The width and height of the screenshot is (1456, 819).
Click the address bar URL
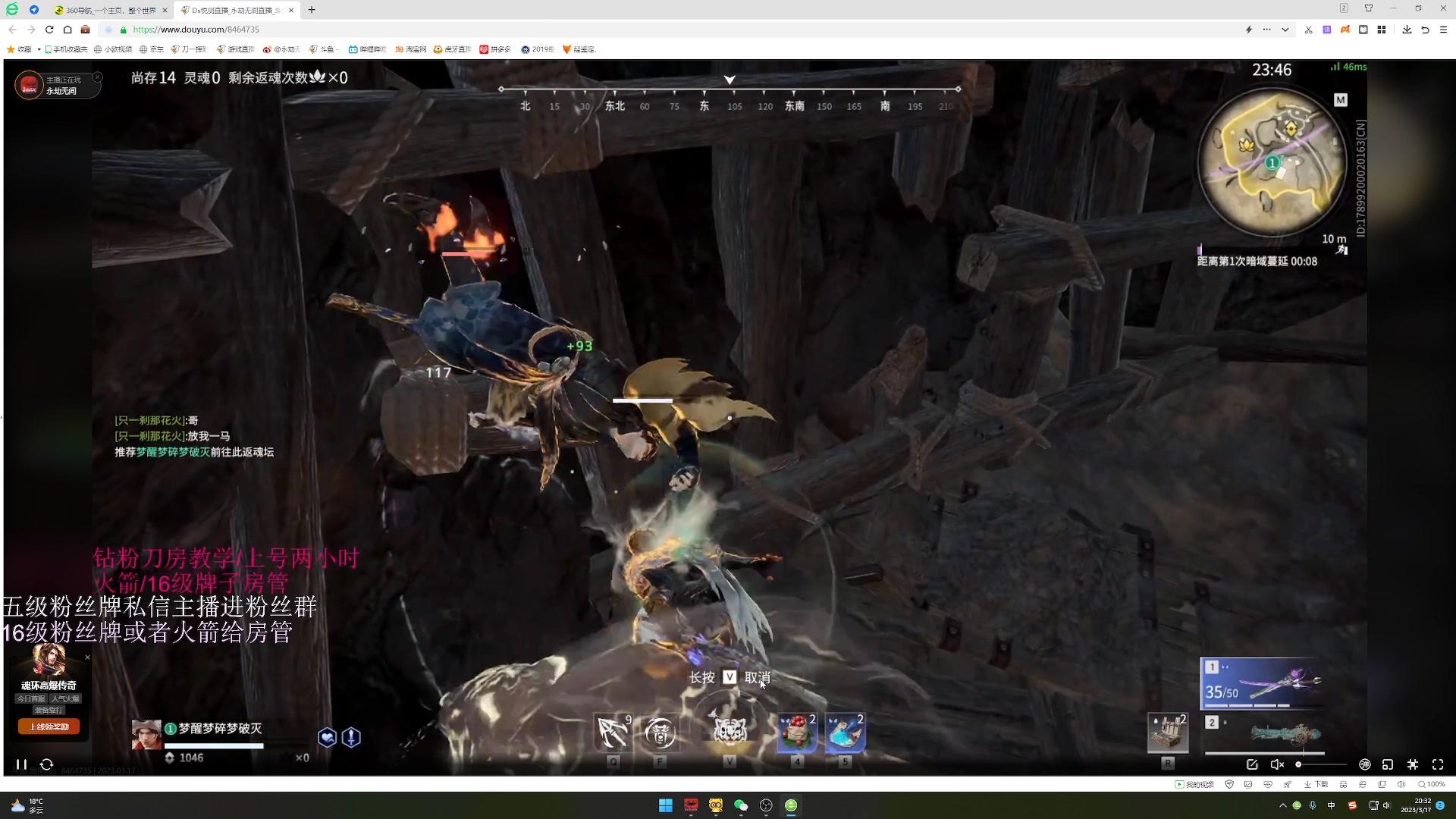196,30
